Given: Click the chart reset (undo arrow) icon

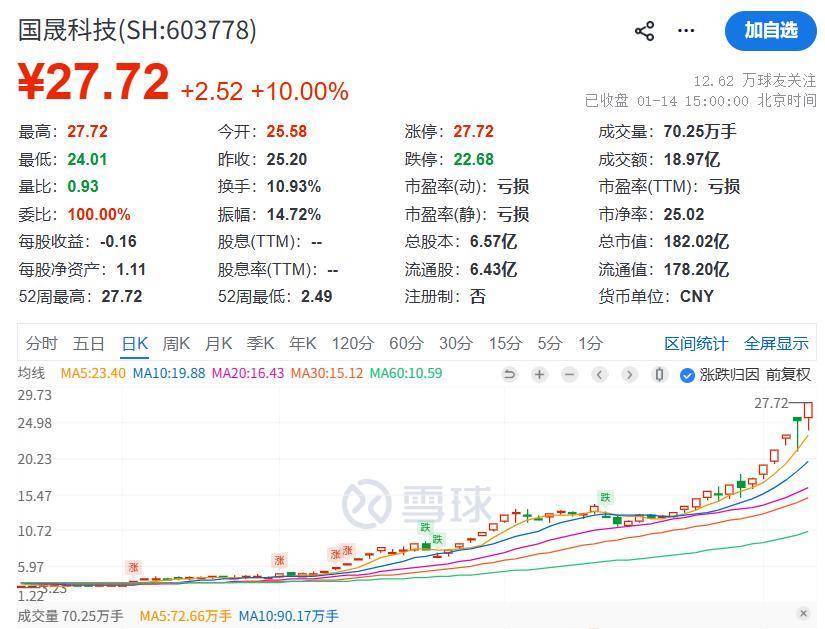Looking at the screenshot, I should tap(509, 375).
